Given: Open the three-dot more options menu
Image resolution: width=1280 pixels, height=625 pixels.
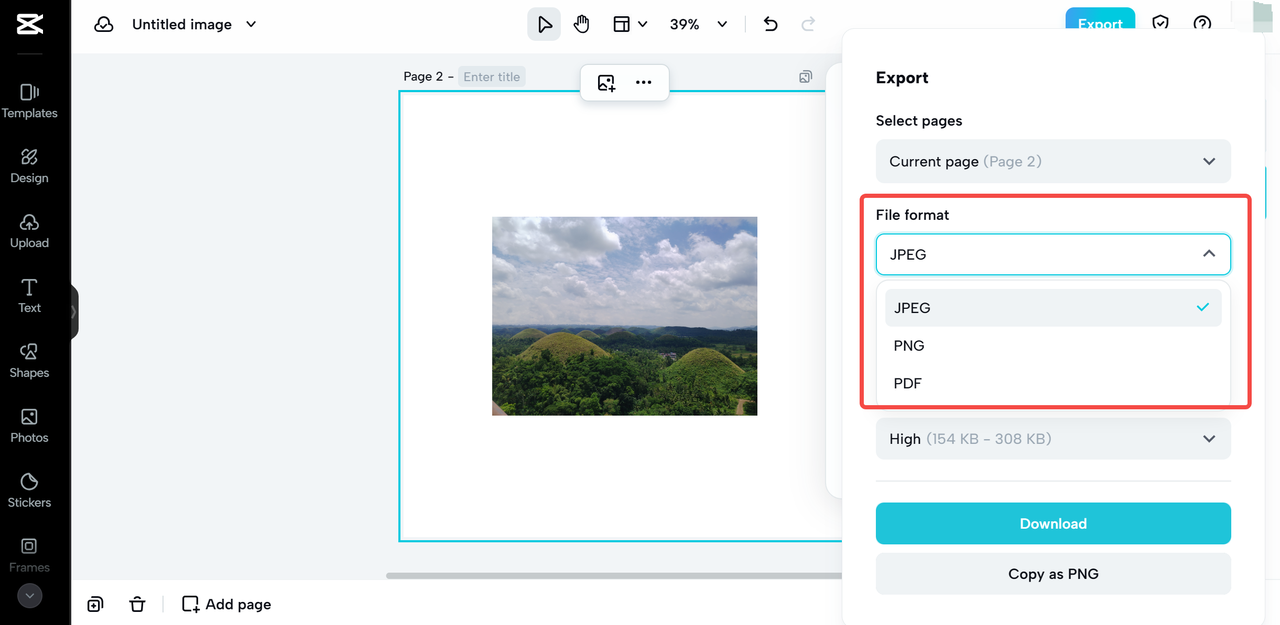Looking at the screenshot, I should tap(644, 83).
